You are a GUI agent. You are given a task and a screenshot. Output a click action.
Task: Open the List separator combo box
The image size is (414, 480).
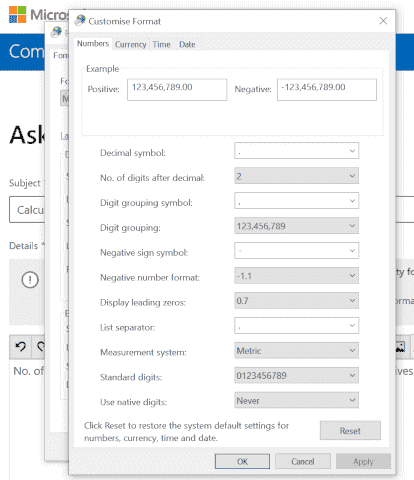pyautogui.click(x=296, y=326)
